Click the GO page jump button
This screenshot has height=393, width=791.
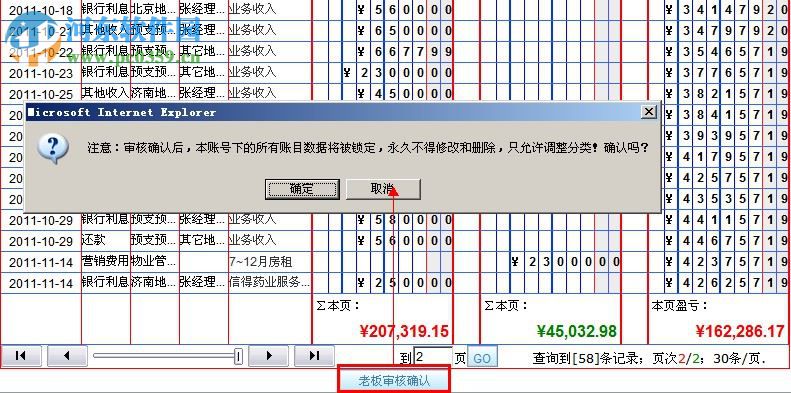tap(482, 358)
